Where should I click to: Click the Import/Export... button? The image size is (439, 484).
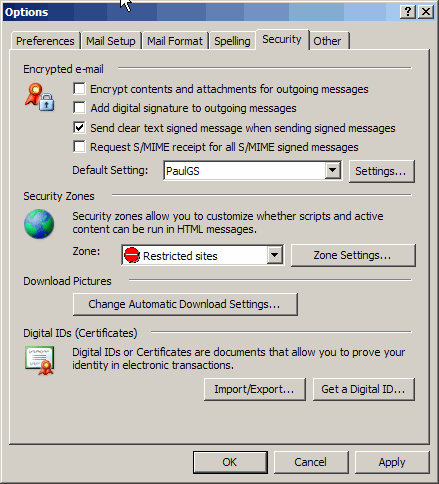[255, 389]
